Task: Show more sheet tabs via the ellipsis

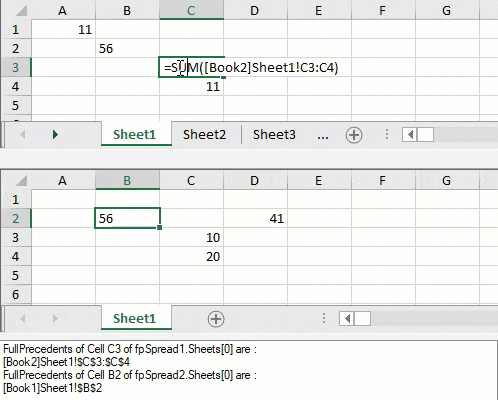Action: [323, 135]
